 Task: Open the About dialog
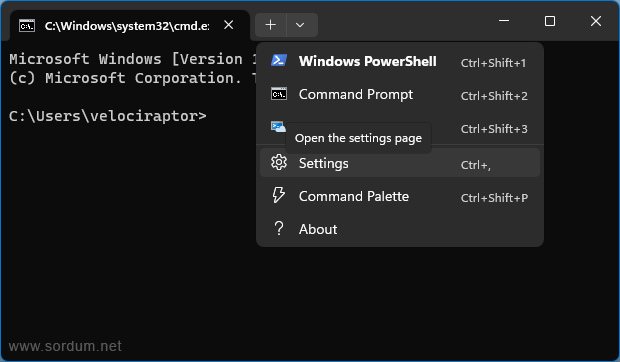400,229
